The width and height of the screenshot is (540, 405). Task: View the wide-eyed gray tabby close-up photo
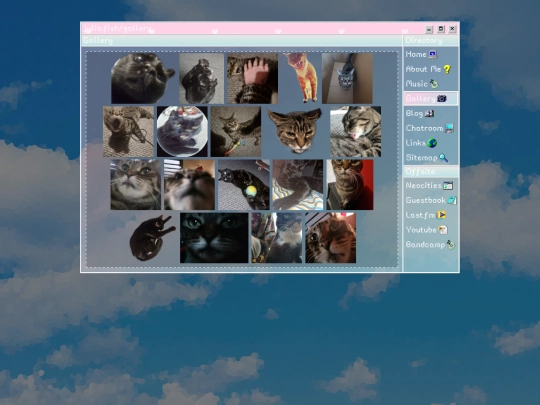tap(135, 185)
